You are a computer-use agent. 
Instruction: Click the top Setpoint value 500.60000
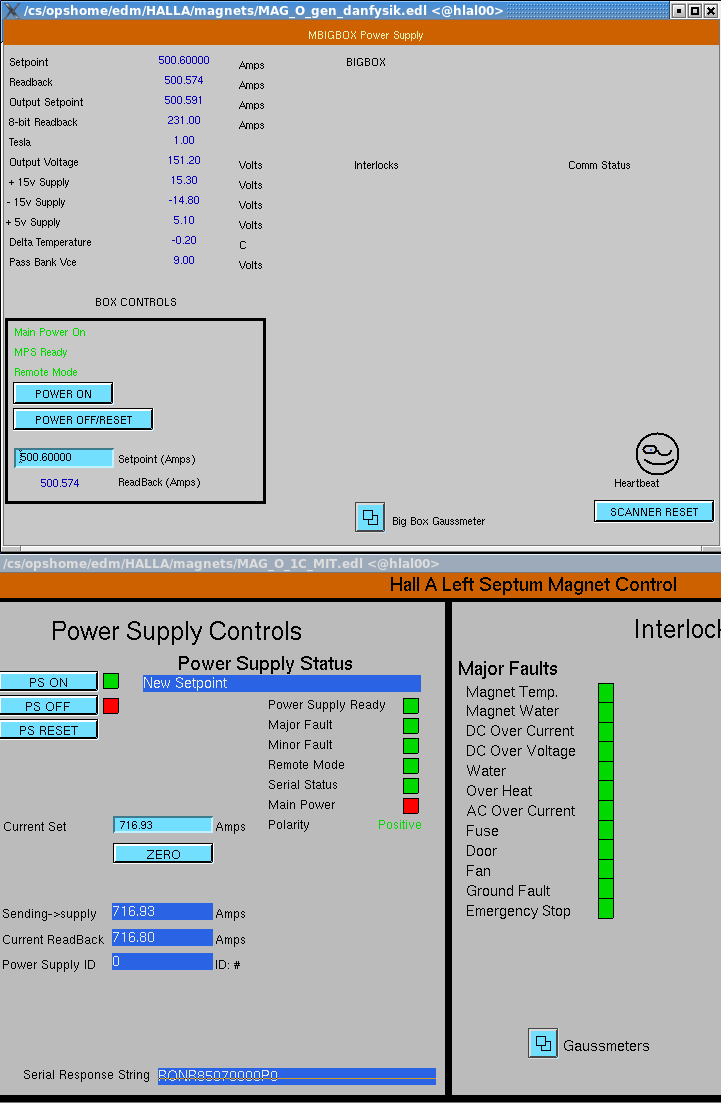[184, 61]
